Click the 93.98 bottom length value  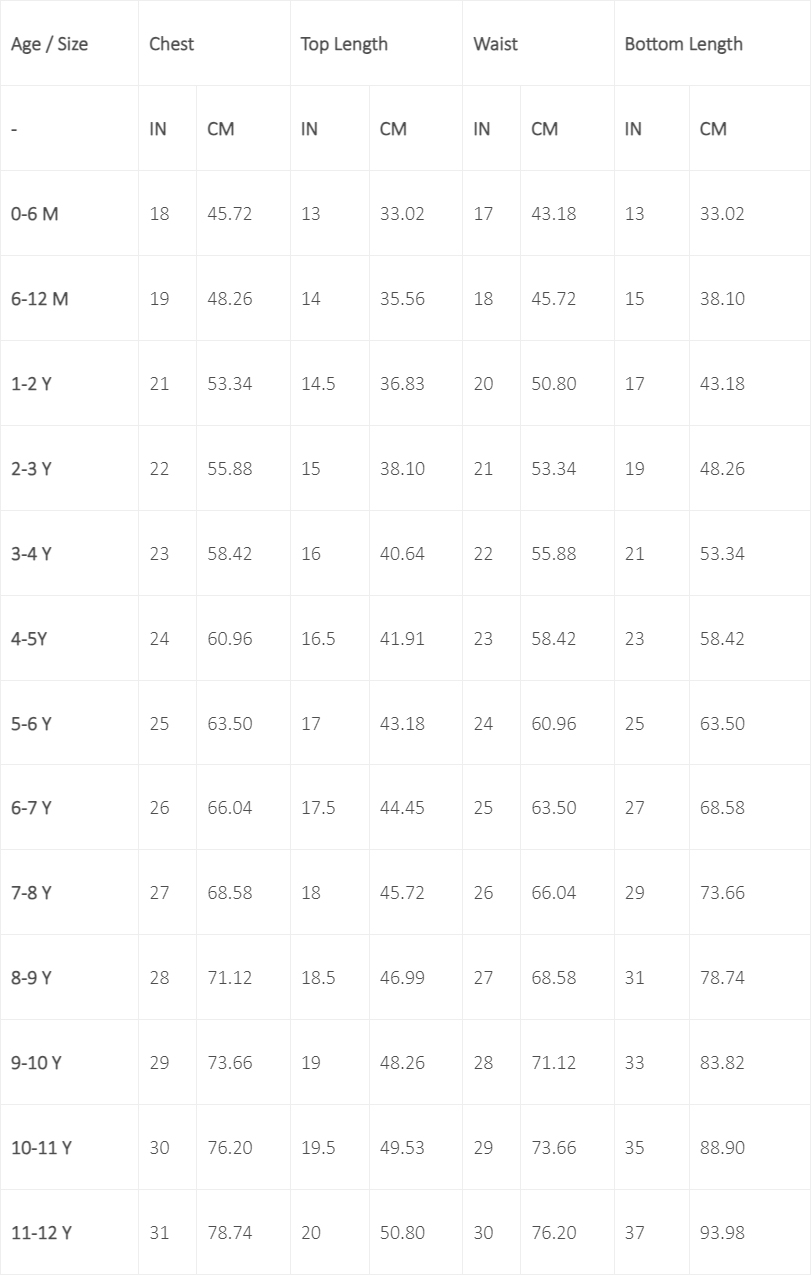tap(722, 1233)
